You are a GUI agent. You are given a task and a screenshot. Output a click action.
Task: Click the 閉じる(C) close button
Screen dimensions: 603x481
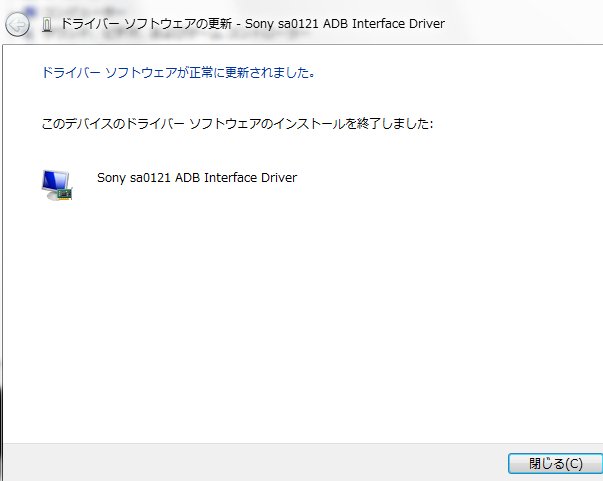click(555, 463)
